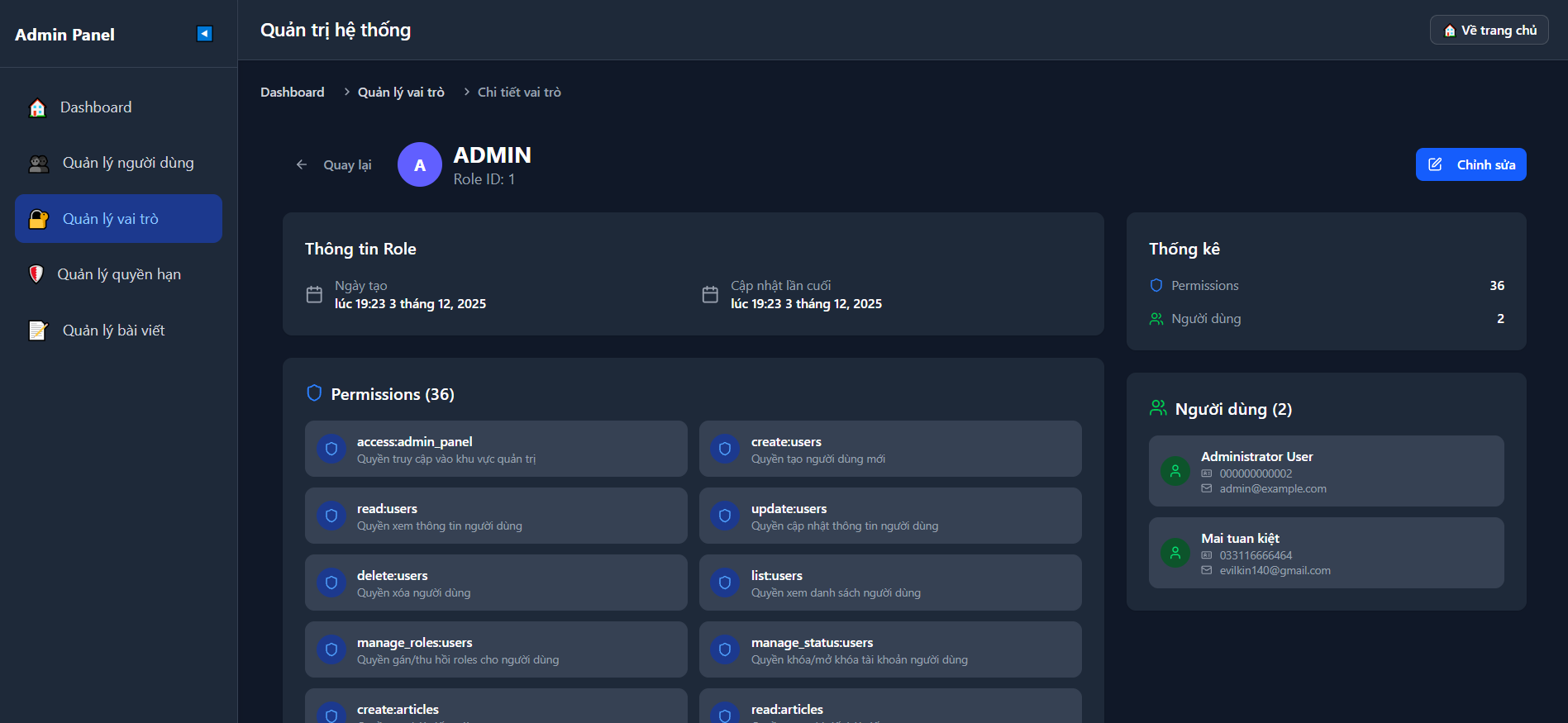Click the padlock icon for Quản lý vai trò
The height and width of the screenshot is (723, 1568).
(39, 219)
